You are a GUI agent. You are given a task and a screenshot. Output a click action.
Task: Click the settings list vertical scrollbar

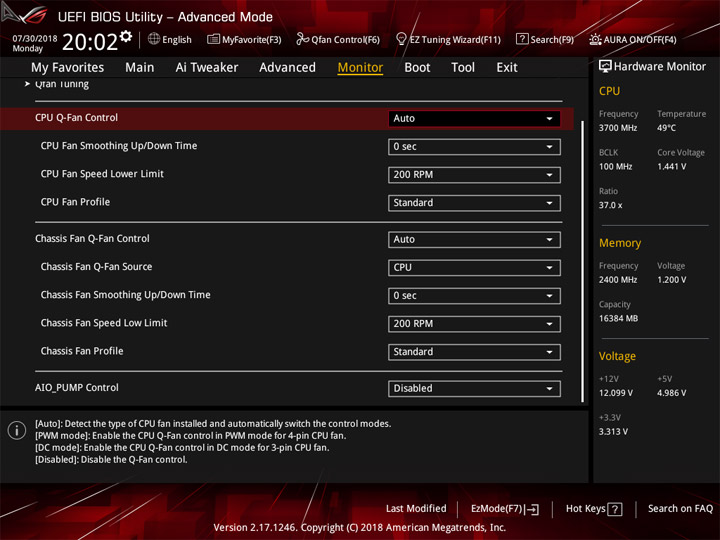[582, 261]
